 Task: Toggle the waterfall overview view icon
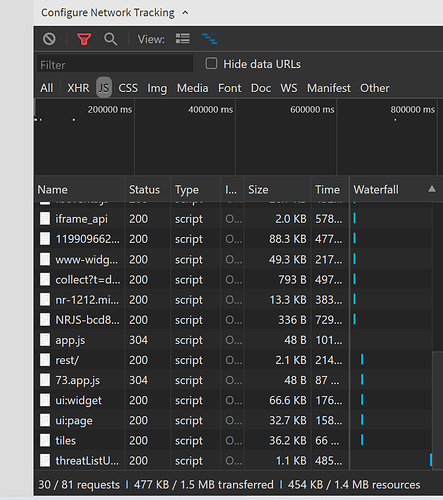click(x=210, y=39)
